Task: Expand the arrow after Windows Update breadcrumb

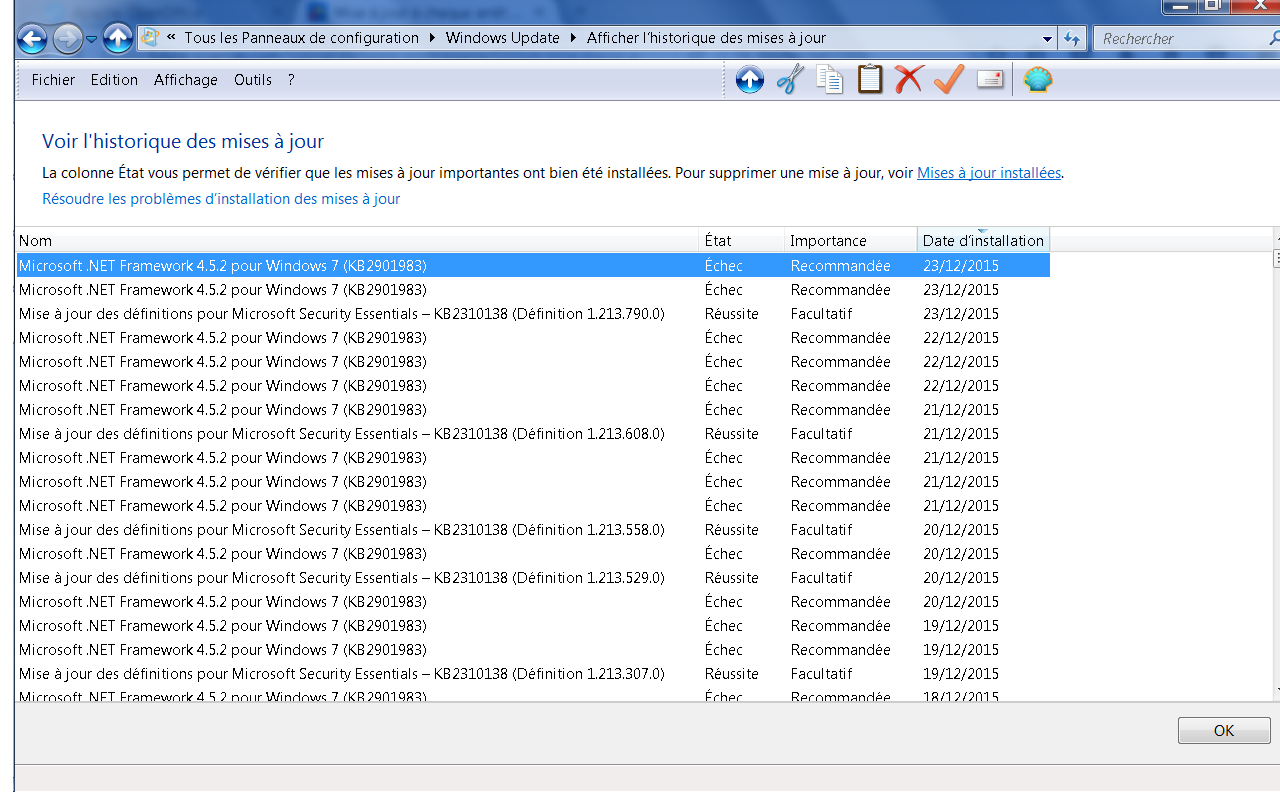Action: (574, 38)
